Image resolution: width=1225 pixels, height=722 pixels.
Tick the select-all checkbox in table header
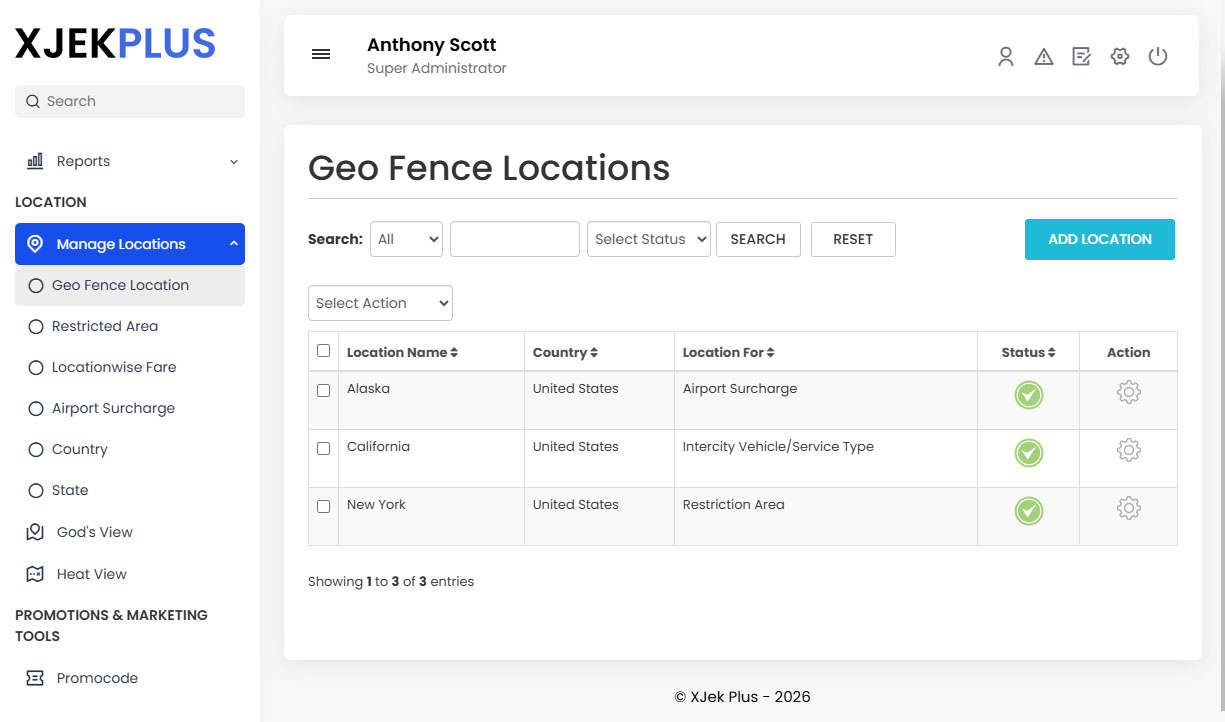pyautogui.click(x=323, y=351)
